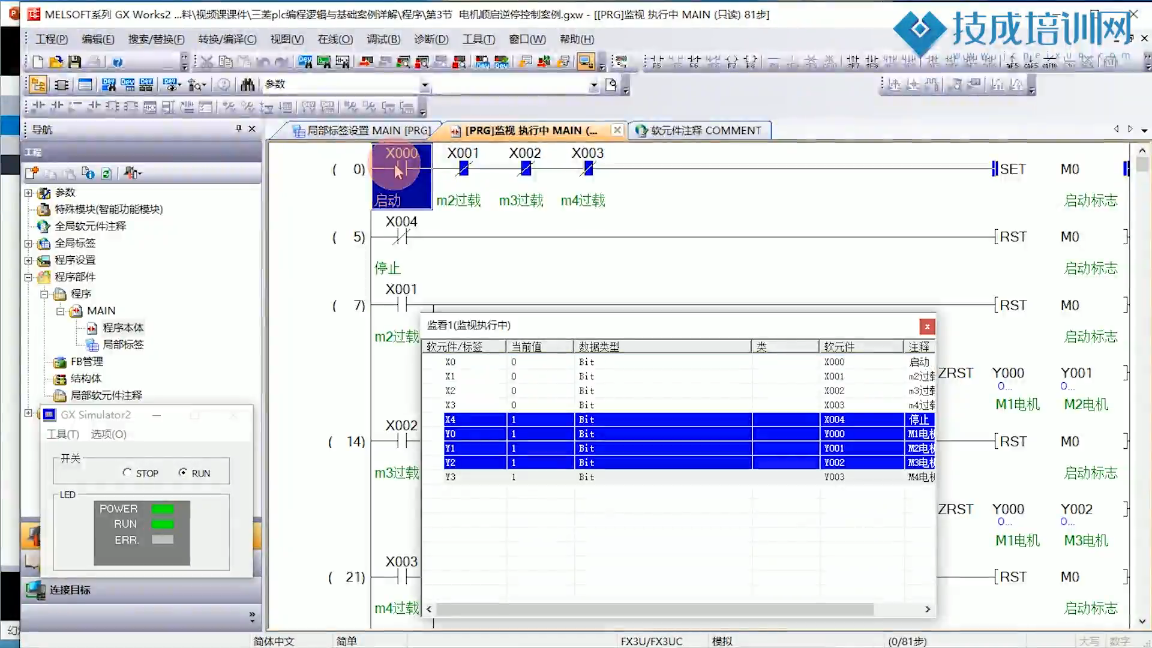
Task: Open the 工程(P) menu
Action: click(51, 39)
